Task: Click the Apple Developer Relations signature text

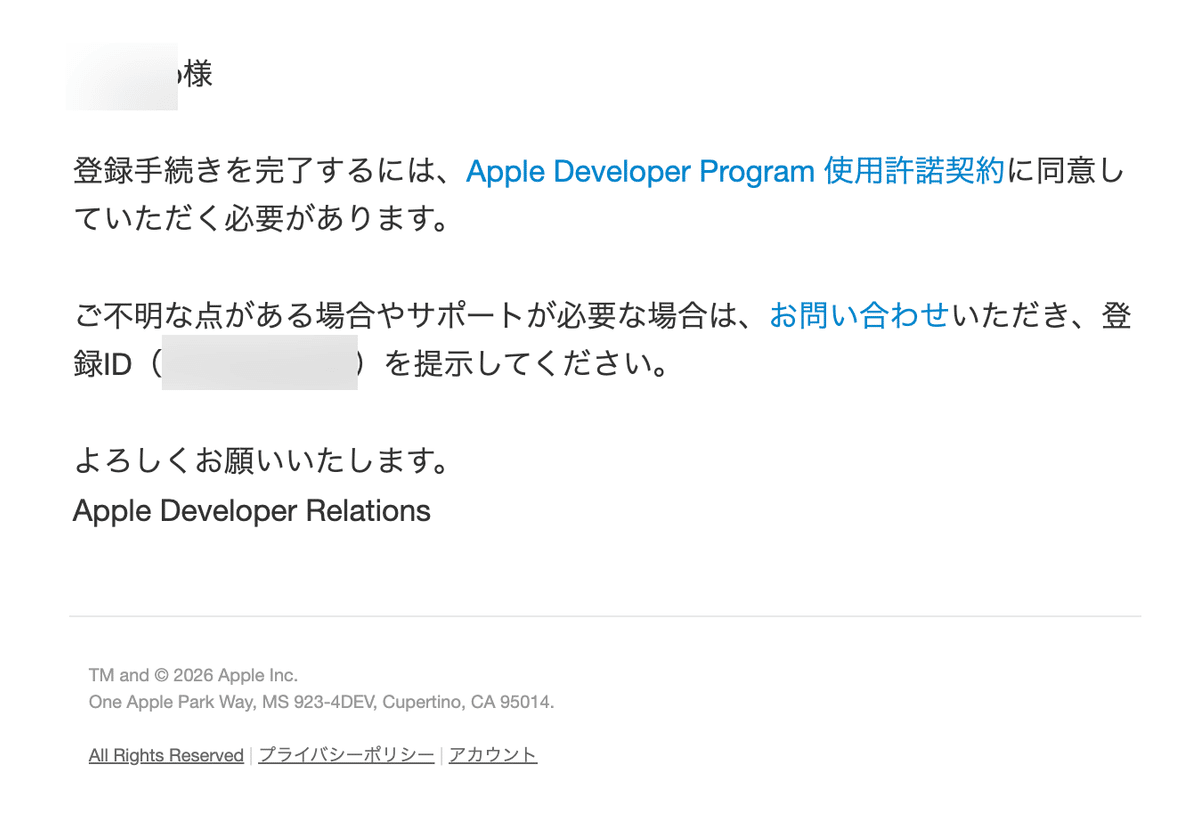Action: (252, 511)
